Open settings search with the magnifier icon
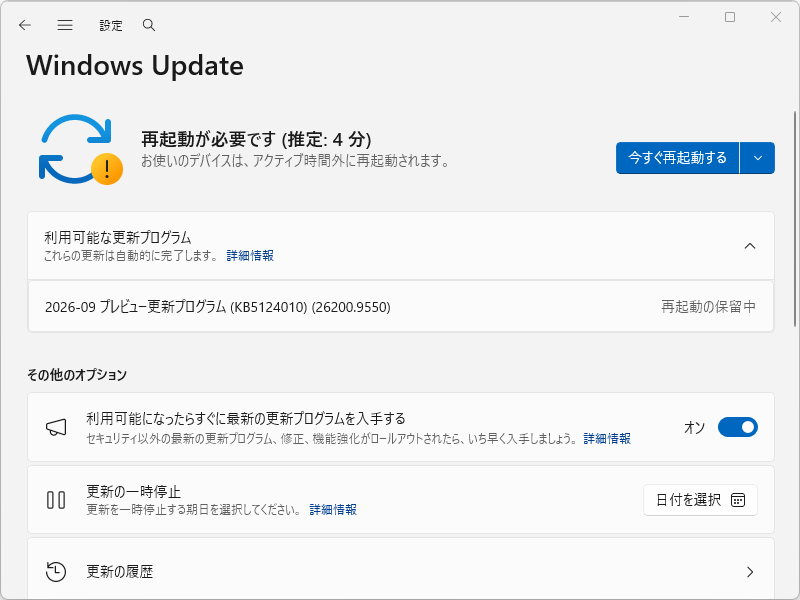The width and height of the screenshot is (800, 600). tap(148, 25)
